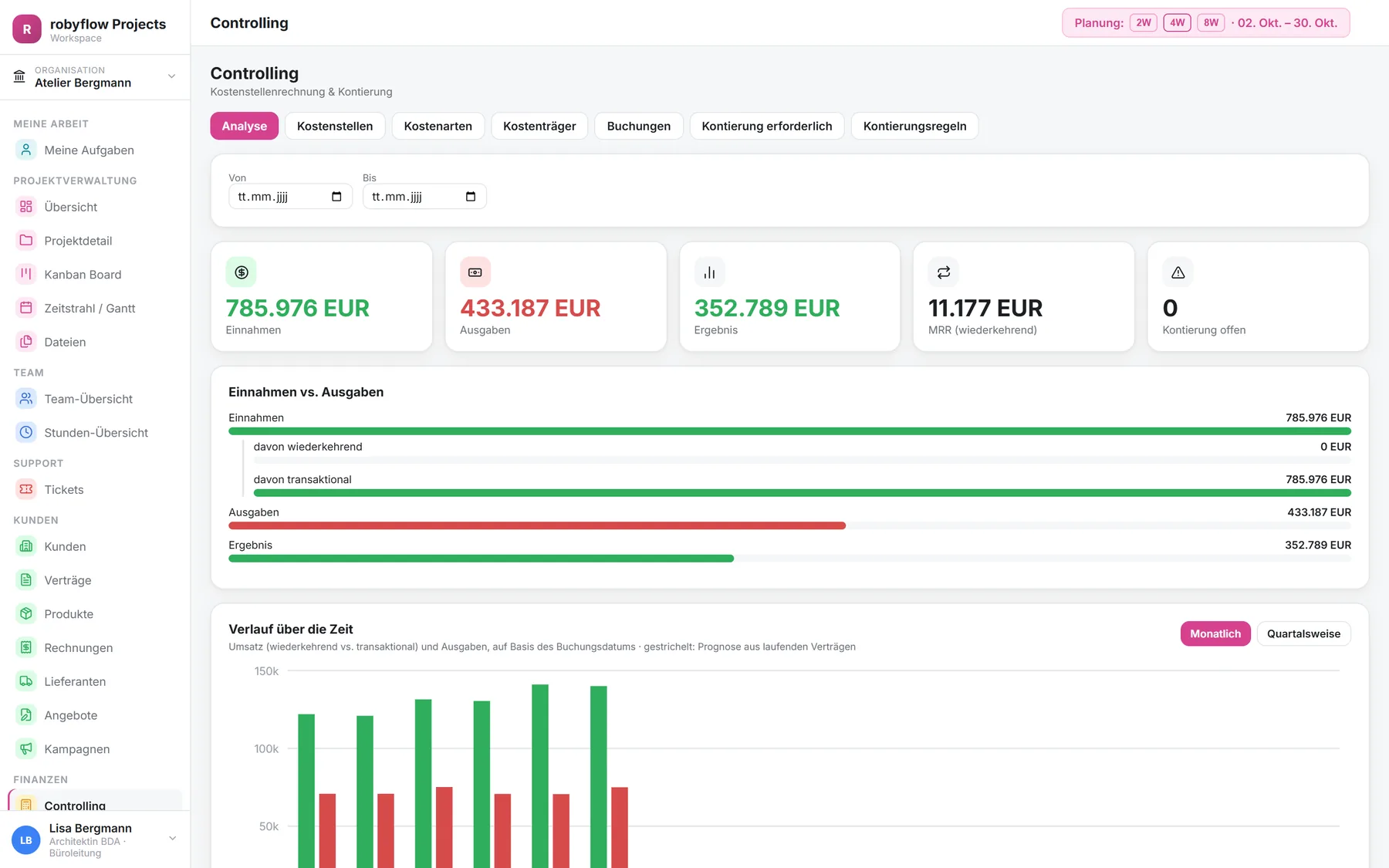Click the 150k chart axis label
The width and height of the screenshot is (1389, 868).
point(266,671)
